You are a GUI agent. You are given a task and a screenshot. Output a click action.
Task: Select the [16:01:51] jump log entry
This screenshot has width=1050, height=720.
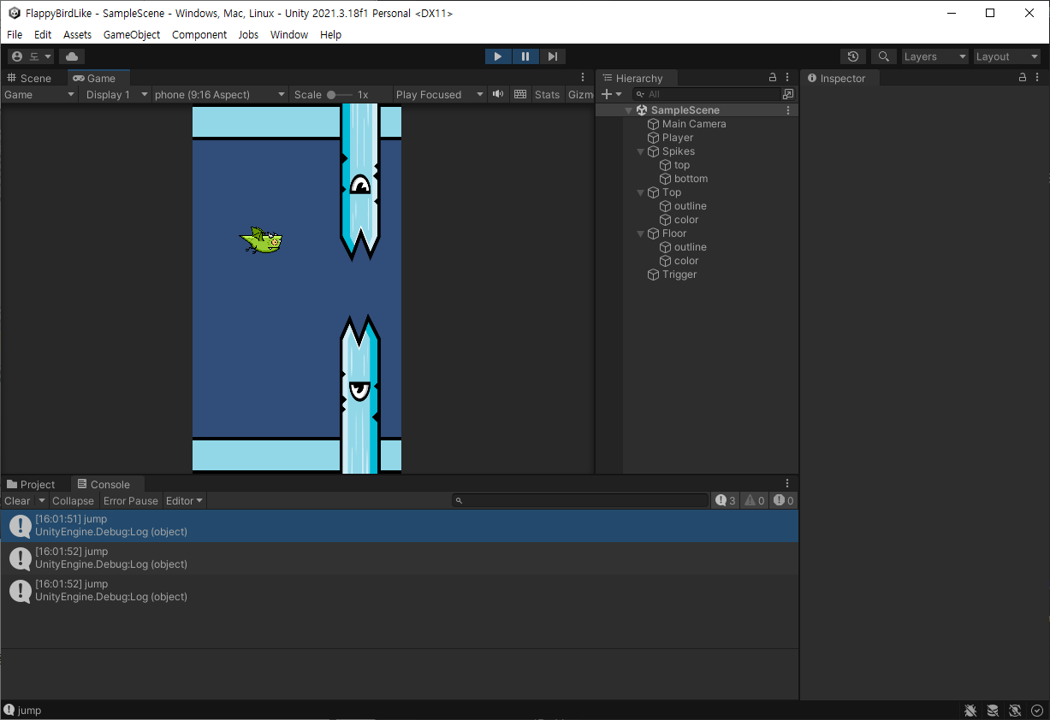(400, 526)
